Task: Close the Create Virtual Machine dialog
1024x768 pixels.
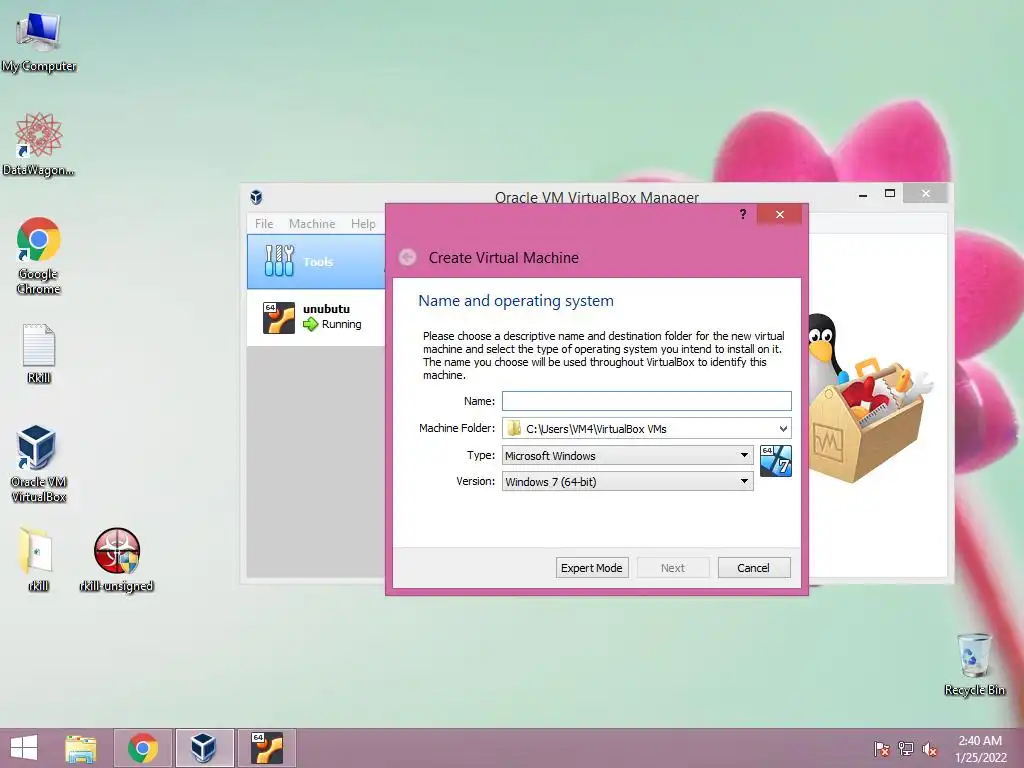Action: tap(780, 214)
